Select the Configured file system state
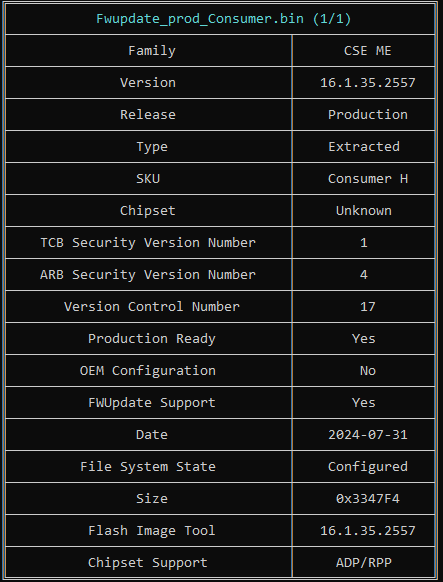This screenshot has height=582, width=443. click(x=367, y=466)
